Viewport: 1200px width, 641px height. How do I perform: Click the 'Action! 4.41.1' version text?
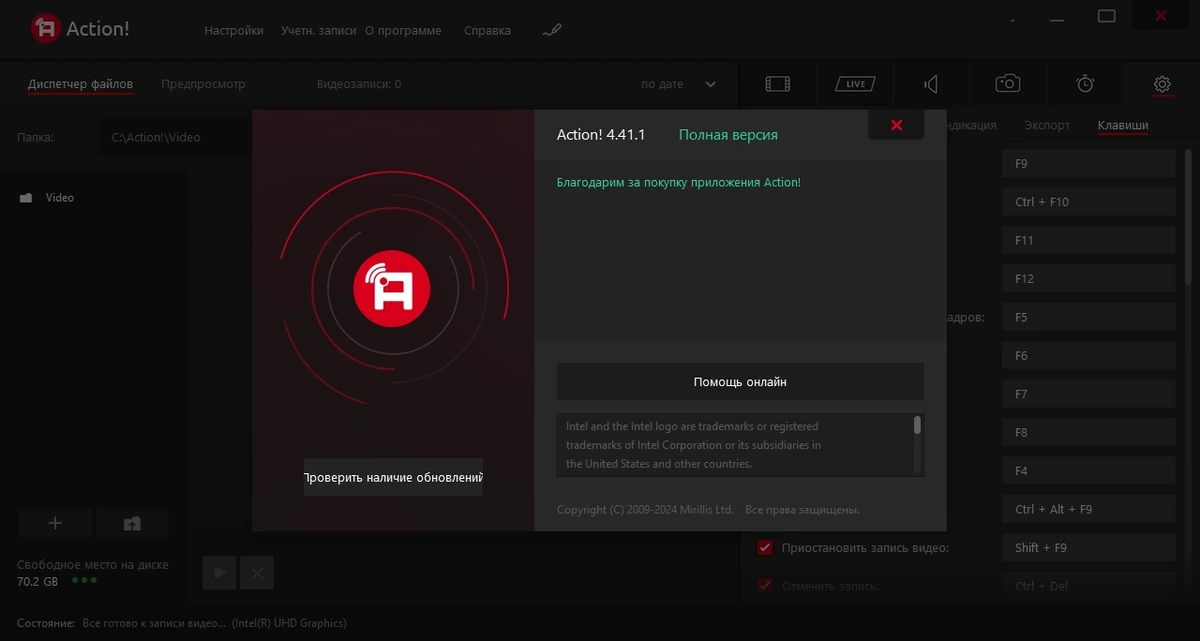pyautogui.click(x=601, y=134)
